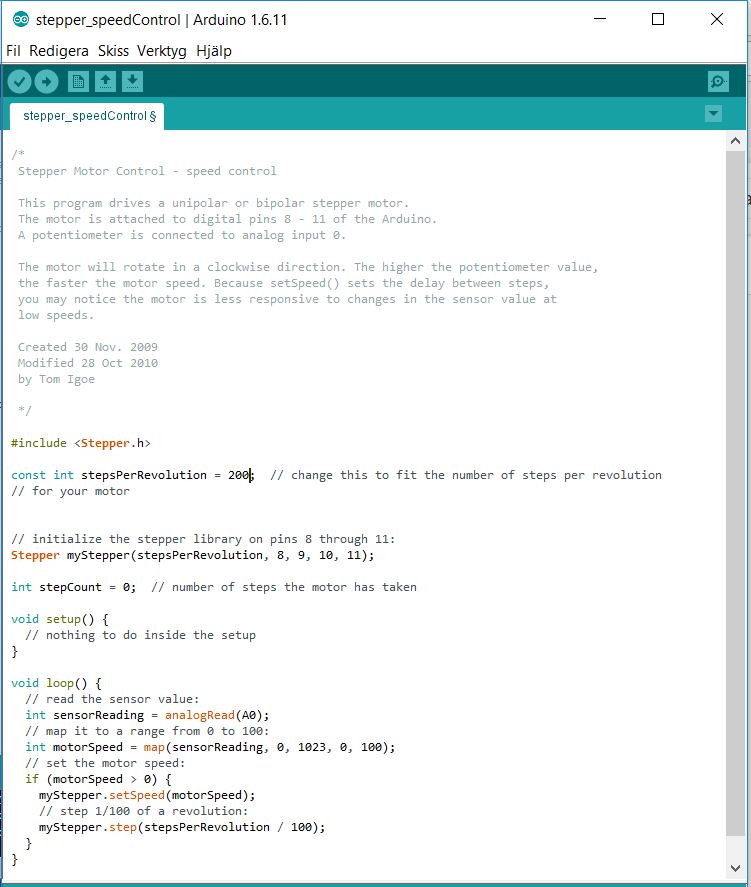This screenshot has height=887, width=751.
Task: Expand the tab options dropdown arrow
Action: [x=714, y=114]
